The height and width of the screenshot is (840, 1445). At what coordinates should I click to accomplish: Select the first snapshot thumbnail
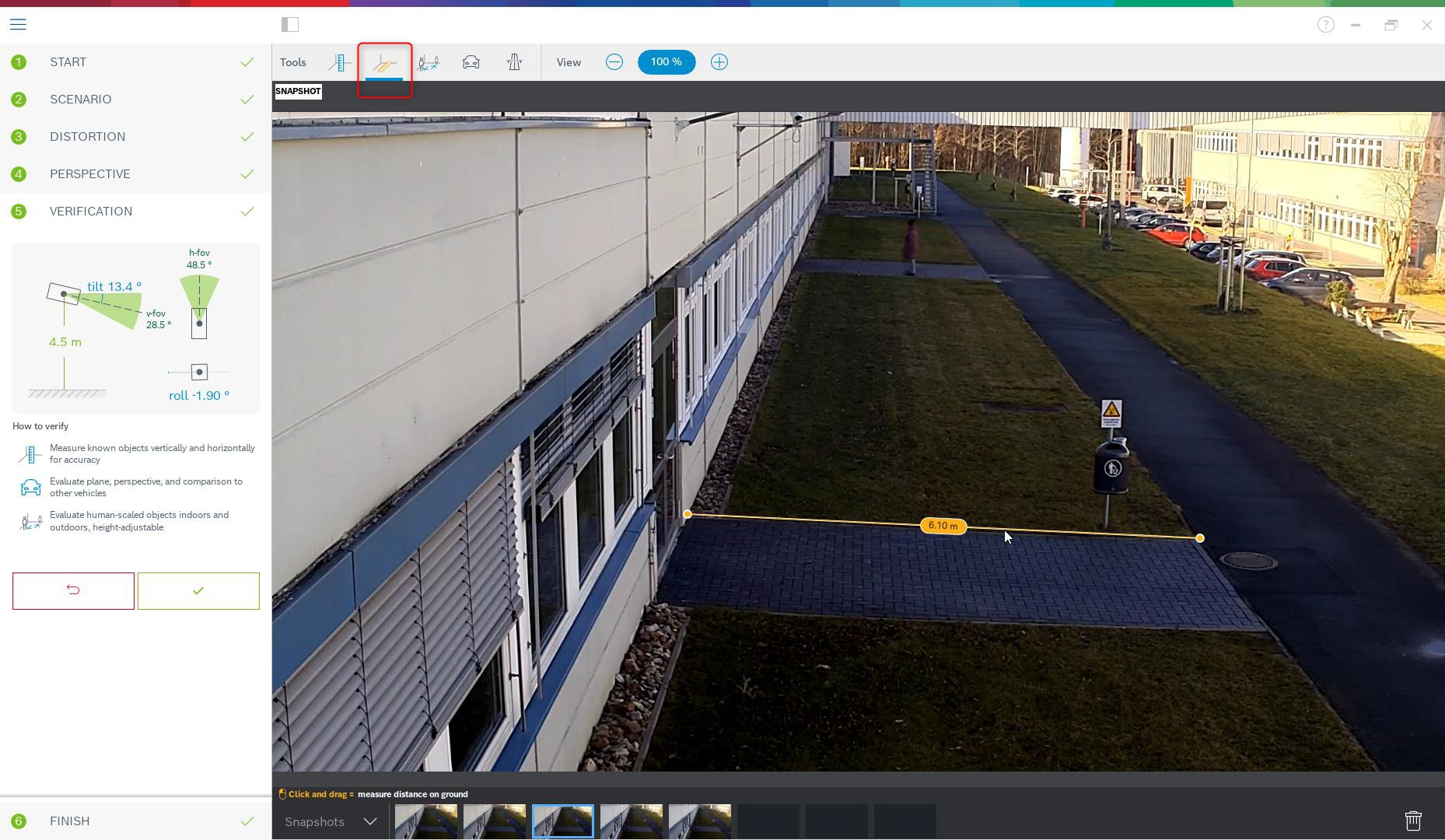click(426, 821)
